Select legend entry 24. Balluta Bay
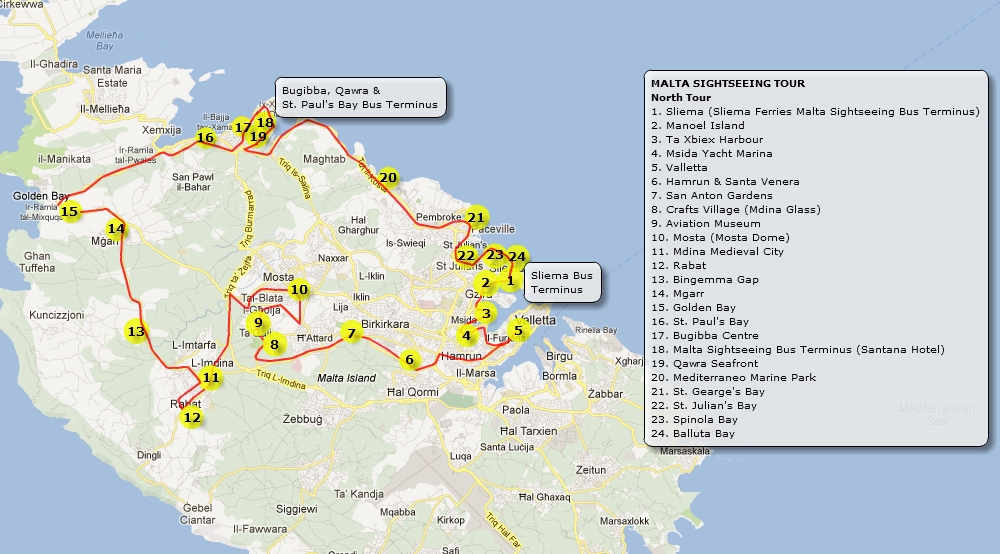This screenshot has height=554, width=1000. (693, 434)
